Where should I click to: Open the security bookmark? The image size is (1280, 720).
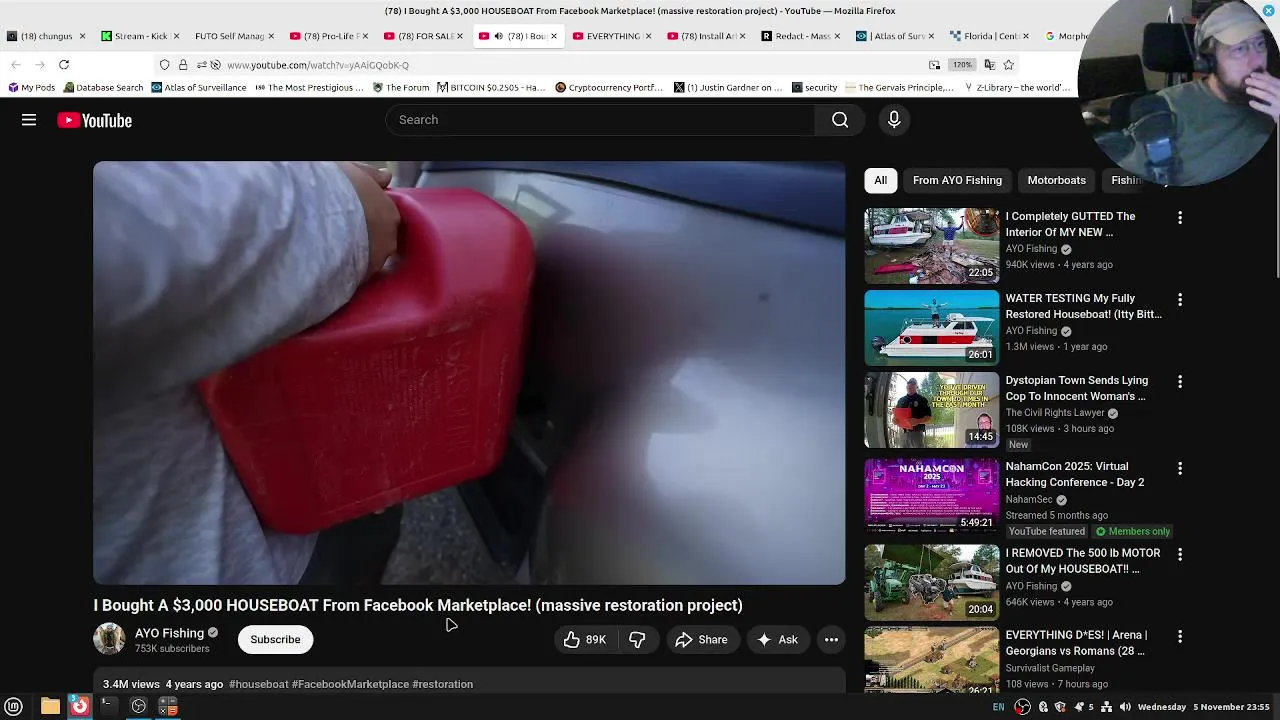[x=813, y=87]
